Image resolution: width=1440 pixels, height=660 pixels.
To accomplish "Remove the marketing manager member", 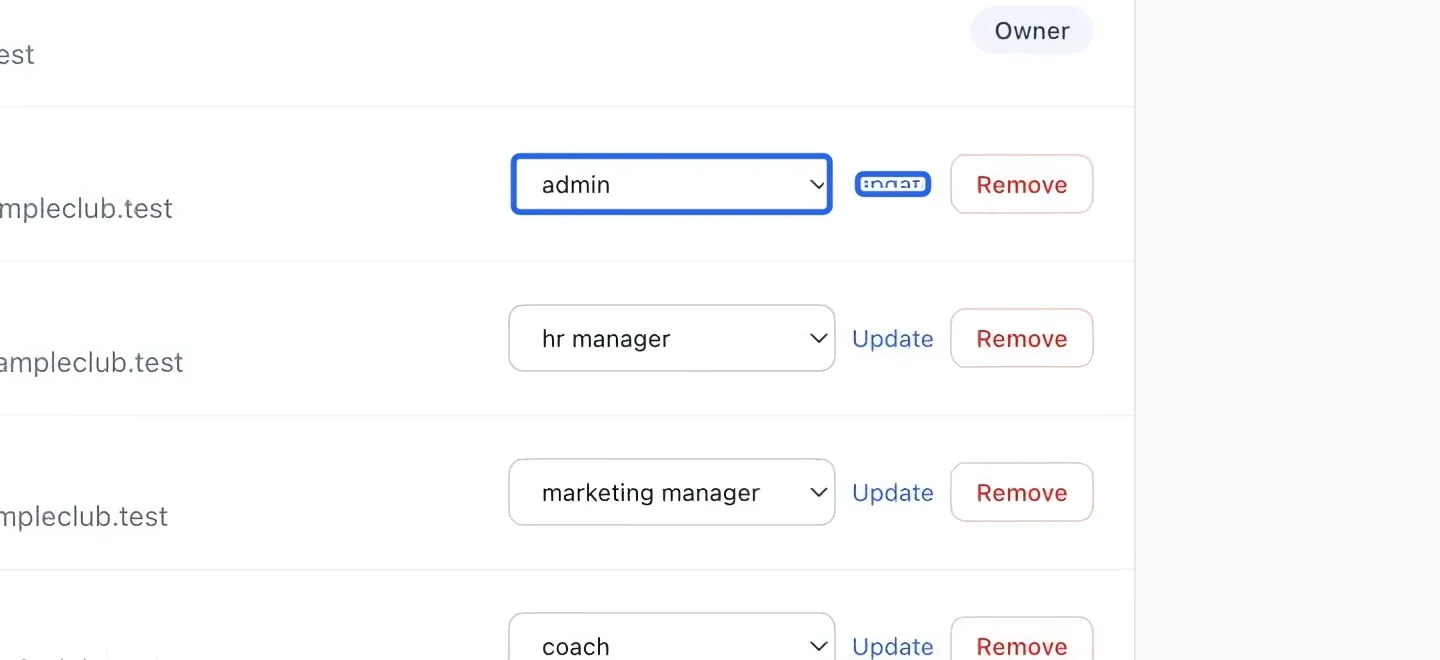I will click(1021, 492).
